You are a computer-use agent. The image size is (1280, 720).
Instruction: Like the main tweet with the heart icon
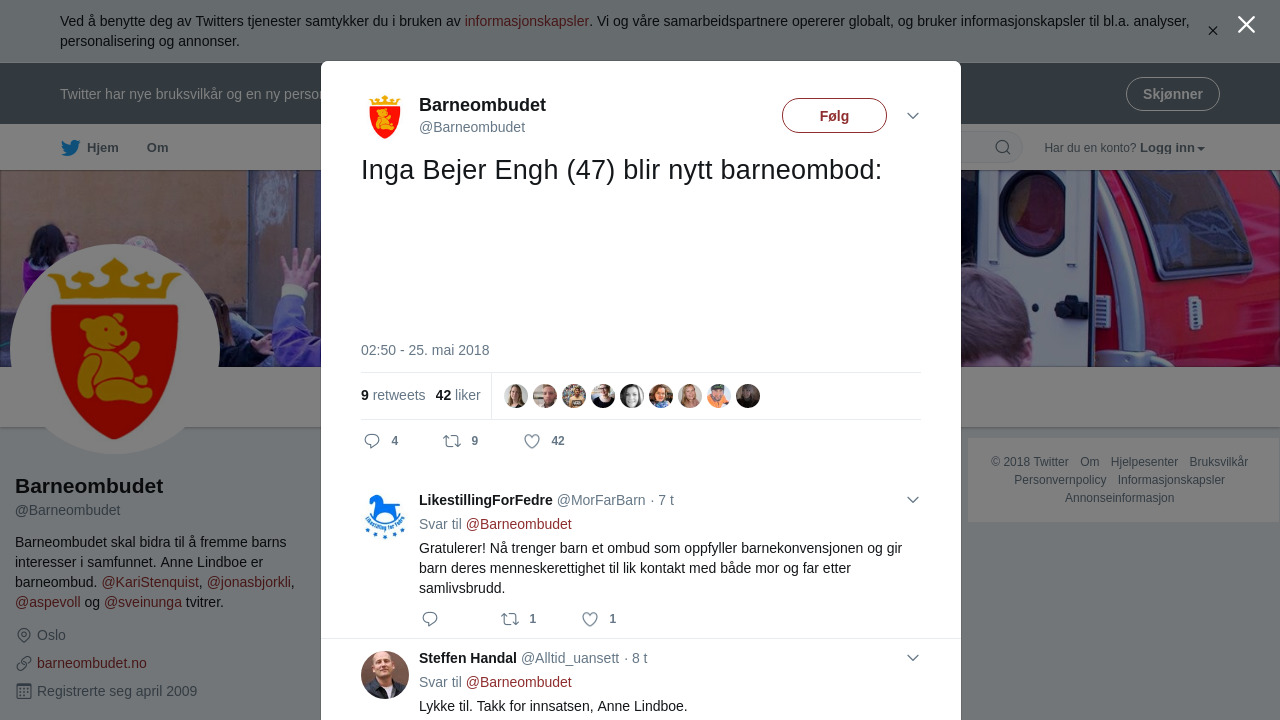click(532, 441)
